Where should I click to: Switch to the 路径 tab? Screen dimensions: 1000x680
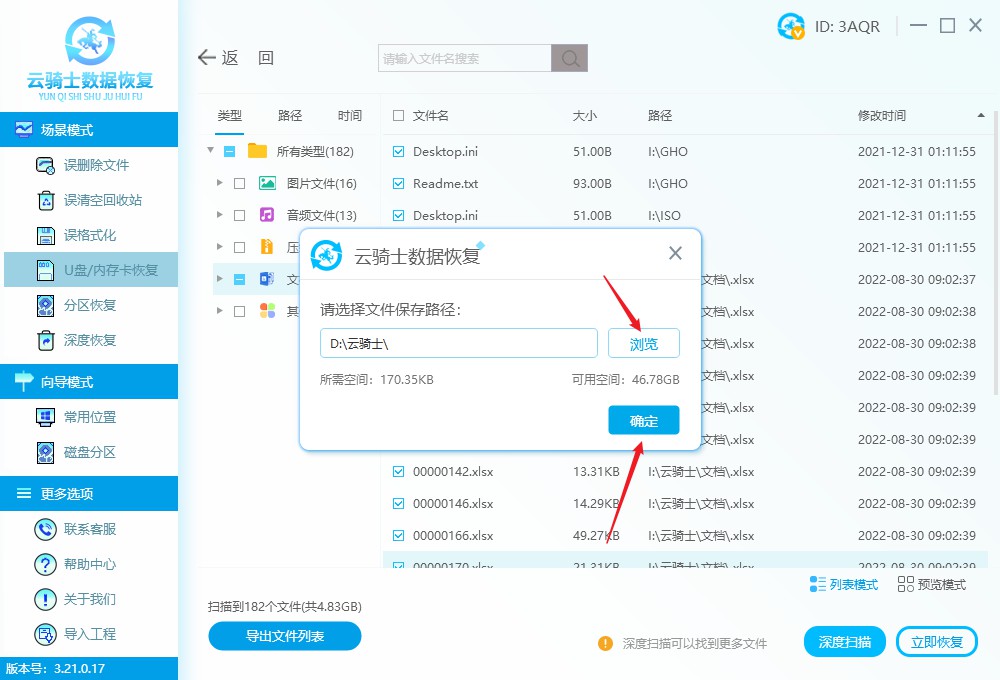289,115
